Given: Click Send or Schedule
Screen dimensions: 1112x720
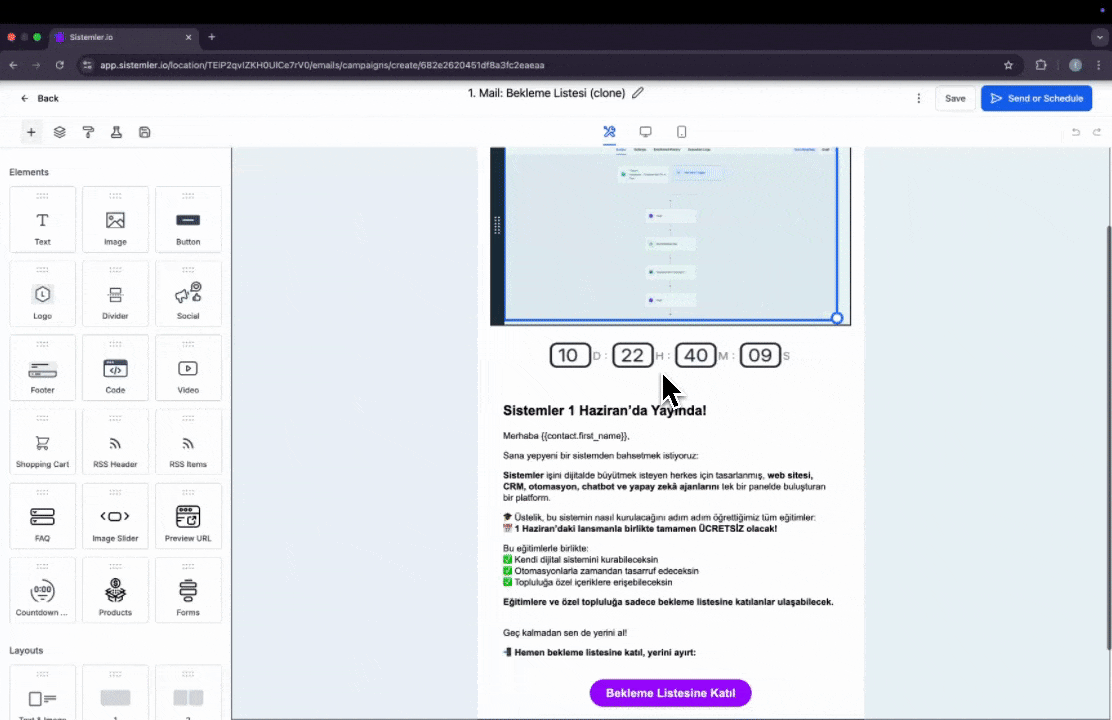Looking at the screenshot, I should (x=1036, y=99).
